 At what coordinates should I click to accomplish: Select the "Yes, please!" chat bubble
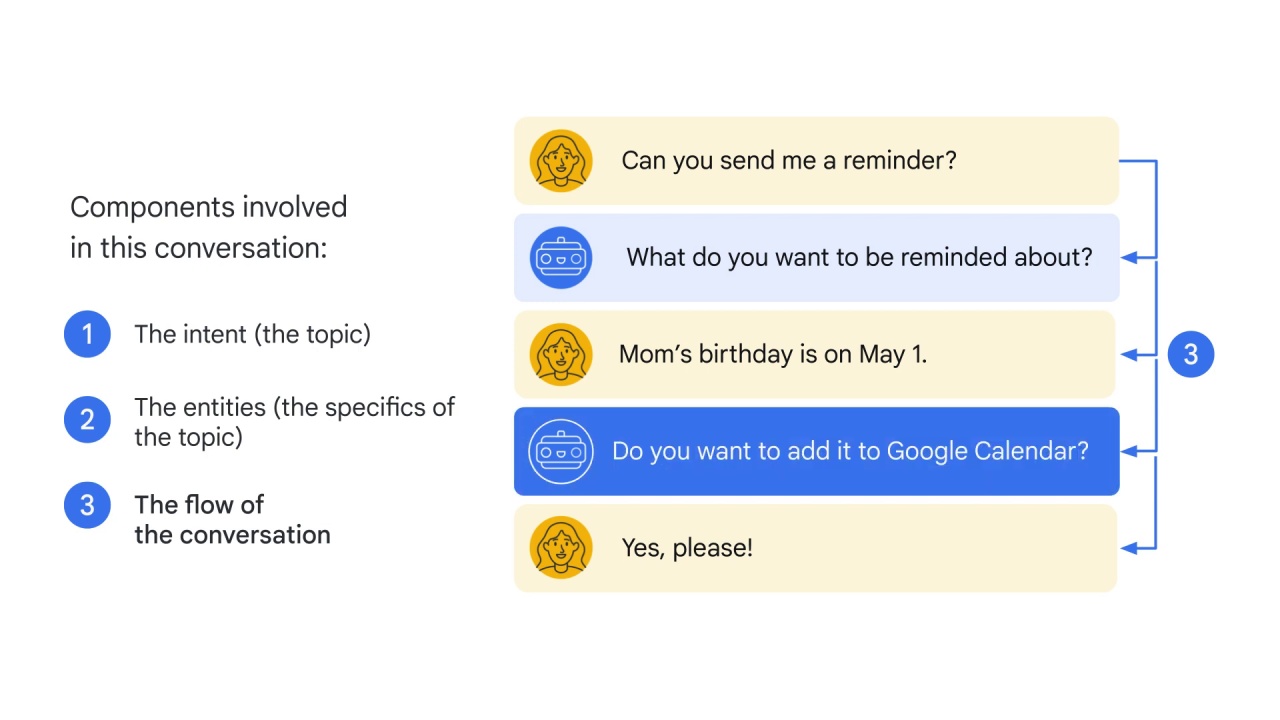(815, 548)
